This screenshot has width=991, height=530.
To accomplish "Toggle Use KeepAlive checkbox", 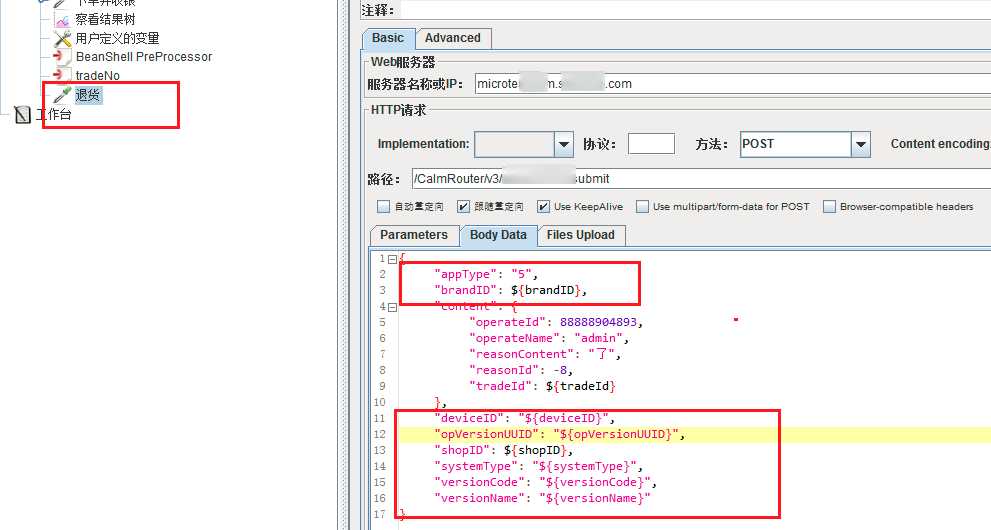I will coord(543,207).
